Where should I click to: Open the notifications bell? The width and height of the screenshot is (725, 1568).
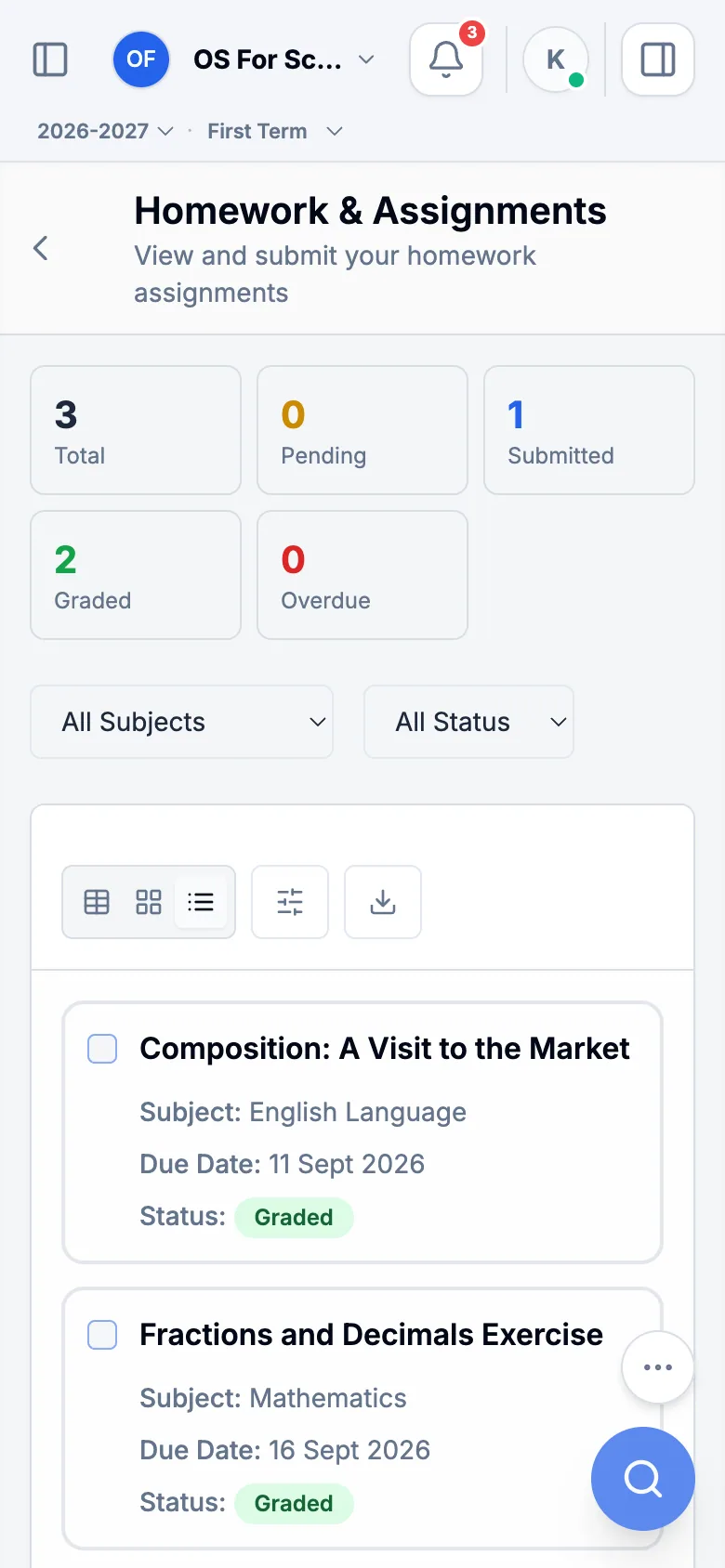[x=446, y=59]
